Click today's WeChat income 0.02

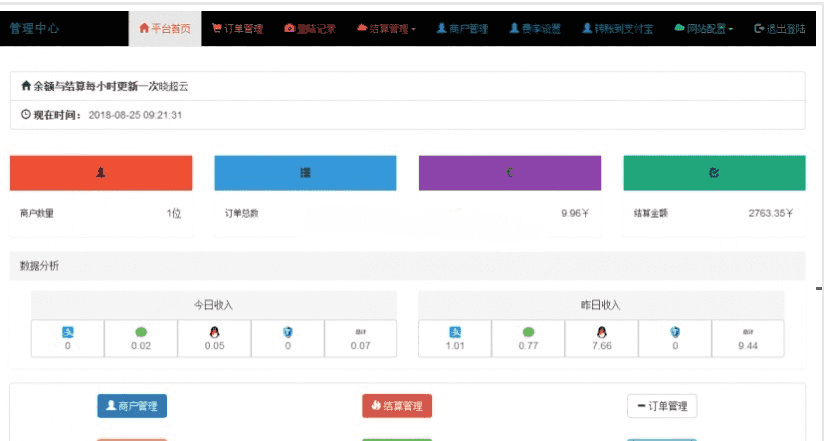[141, 346]
